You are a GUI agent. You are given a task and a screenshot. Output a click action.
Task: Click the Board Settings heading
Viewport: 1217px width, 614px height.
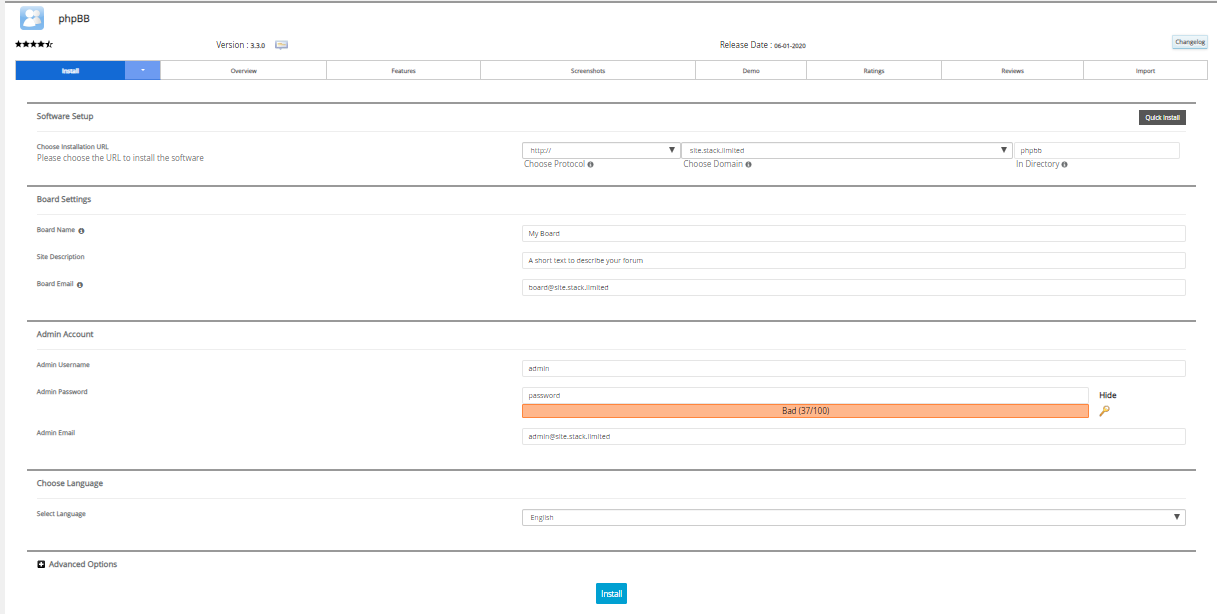coord(64,199)
